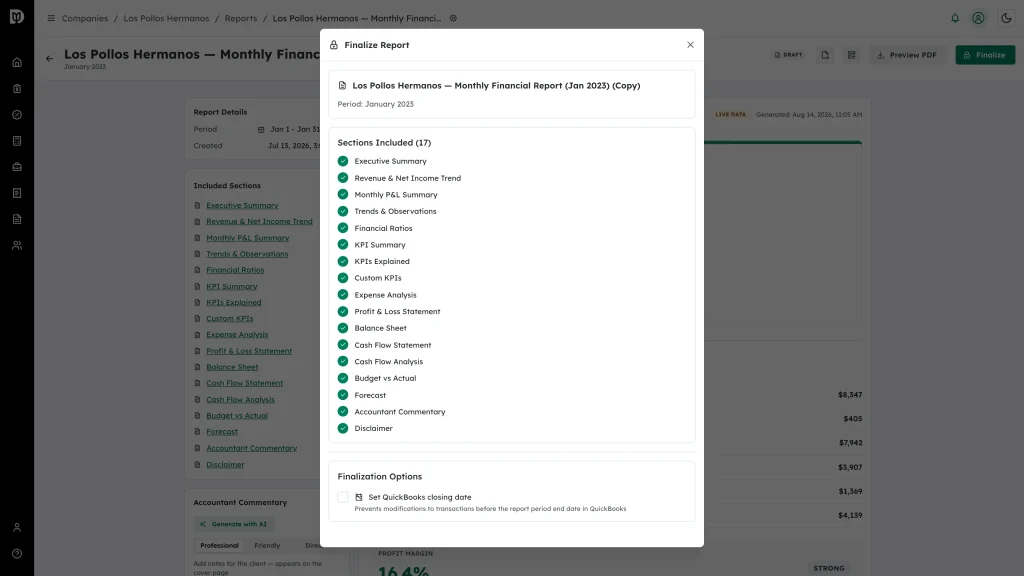
Task: Open Revenue & Net Income Trend link
Action: [259, 221]
